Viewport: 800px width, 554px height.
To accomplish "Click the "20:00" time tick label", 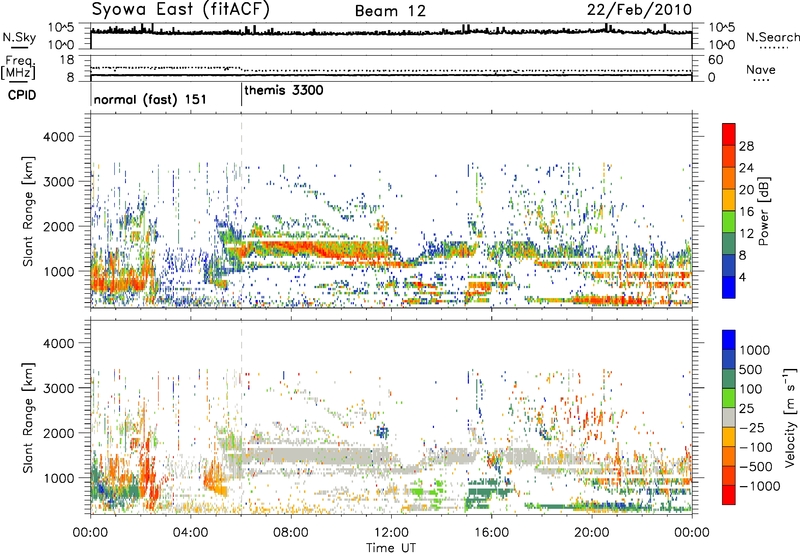I will [591, 533].
